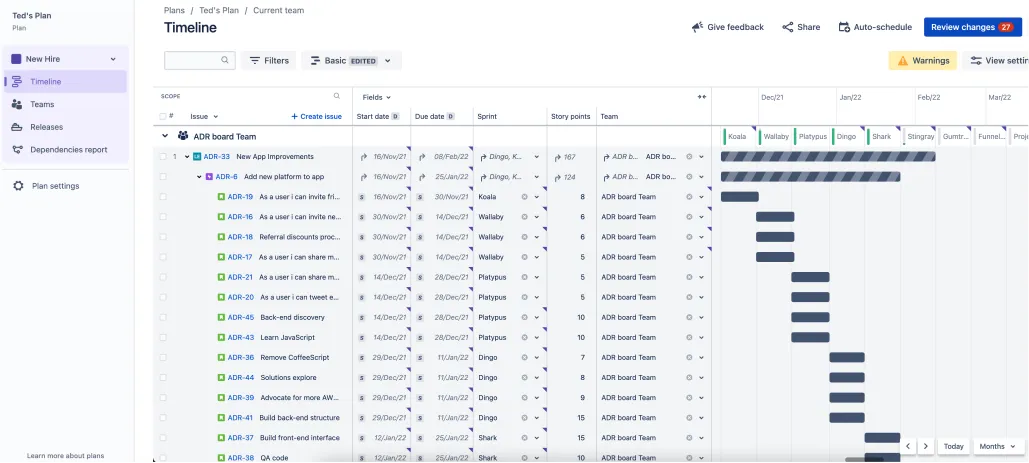Select the ADR-19 row checkbox
The width and height of the screenshot is (1029, 463).
pos(163,197)
